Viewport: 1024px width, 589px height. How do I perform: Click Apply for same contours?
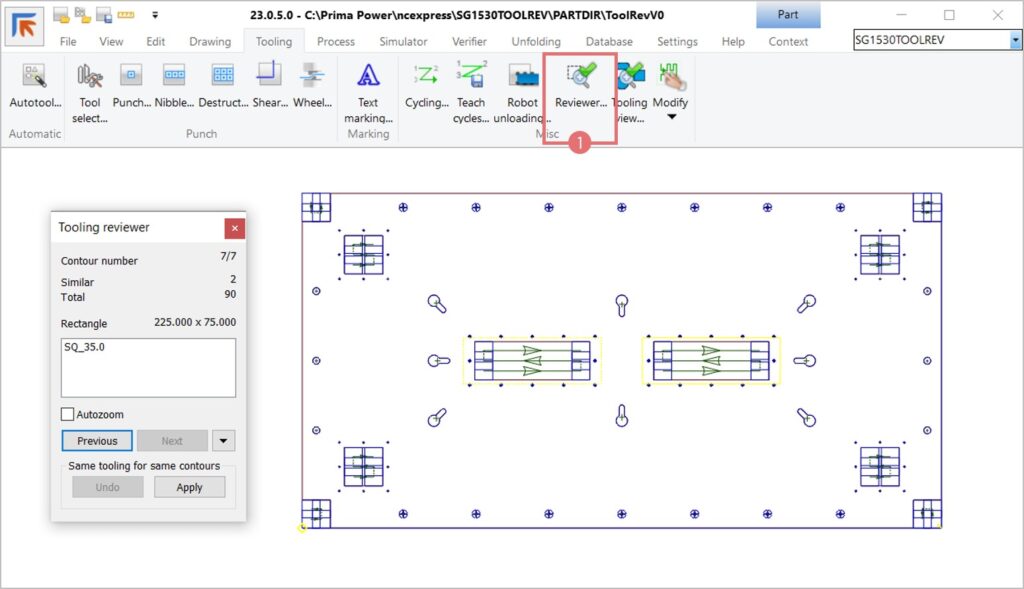[x=189, y=487]
